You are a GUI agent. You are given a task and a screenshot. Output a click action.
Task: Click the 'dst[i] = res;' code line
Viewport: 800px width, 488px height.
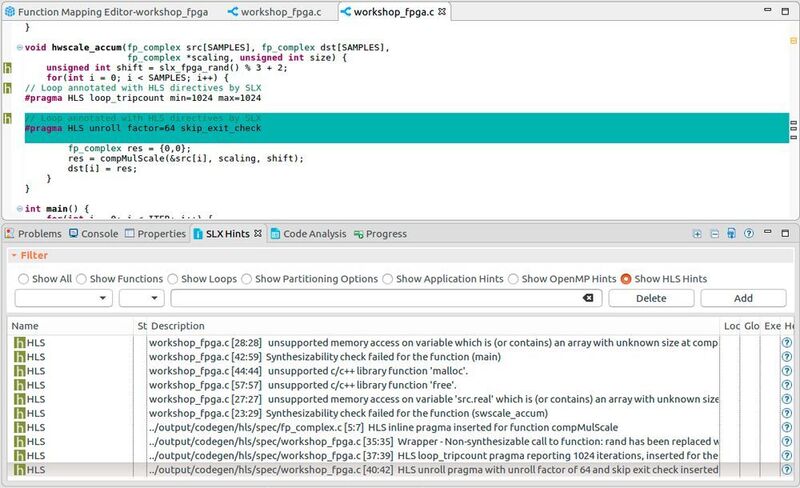102,168
